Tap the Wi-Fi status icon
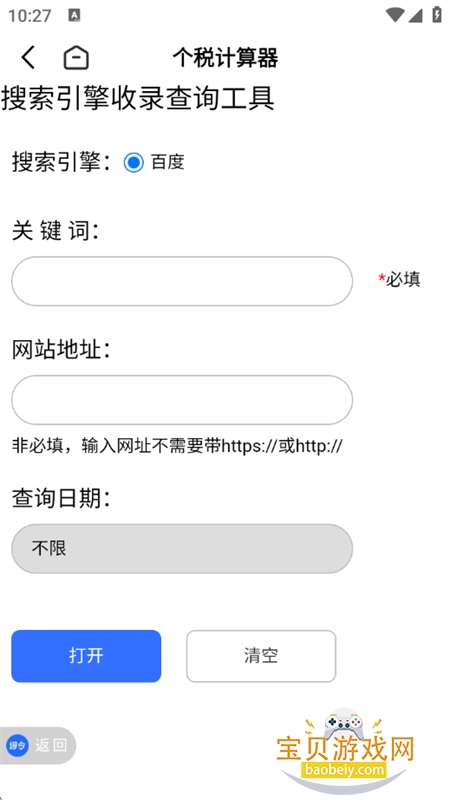The image size is (450, 800). (x=394, y=15)
